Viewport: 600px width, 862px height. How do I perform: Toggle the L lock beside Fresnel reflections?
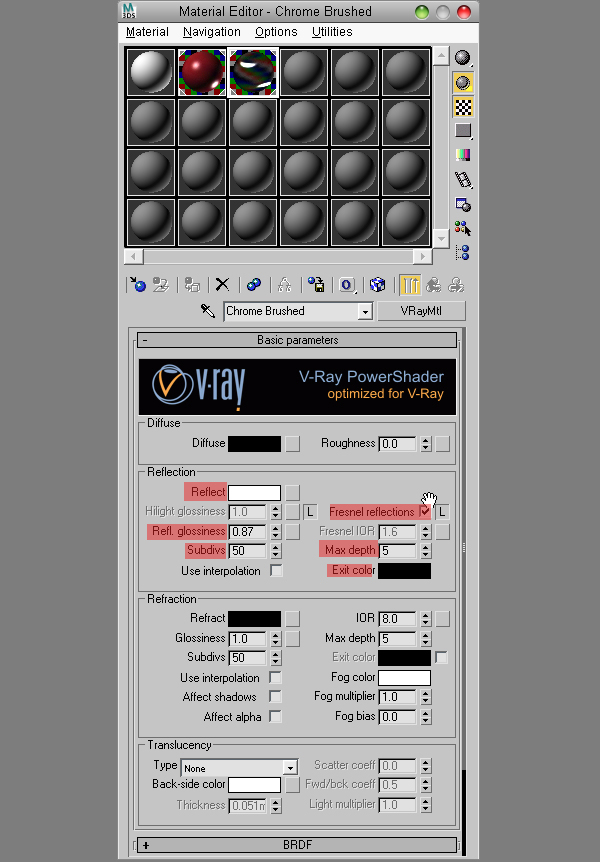point(442,512)
